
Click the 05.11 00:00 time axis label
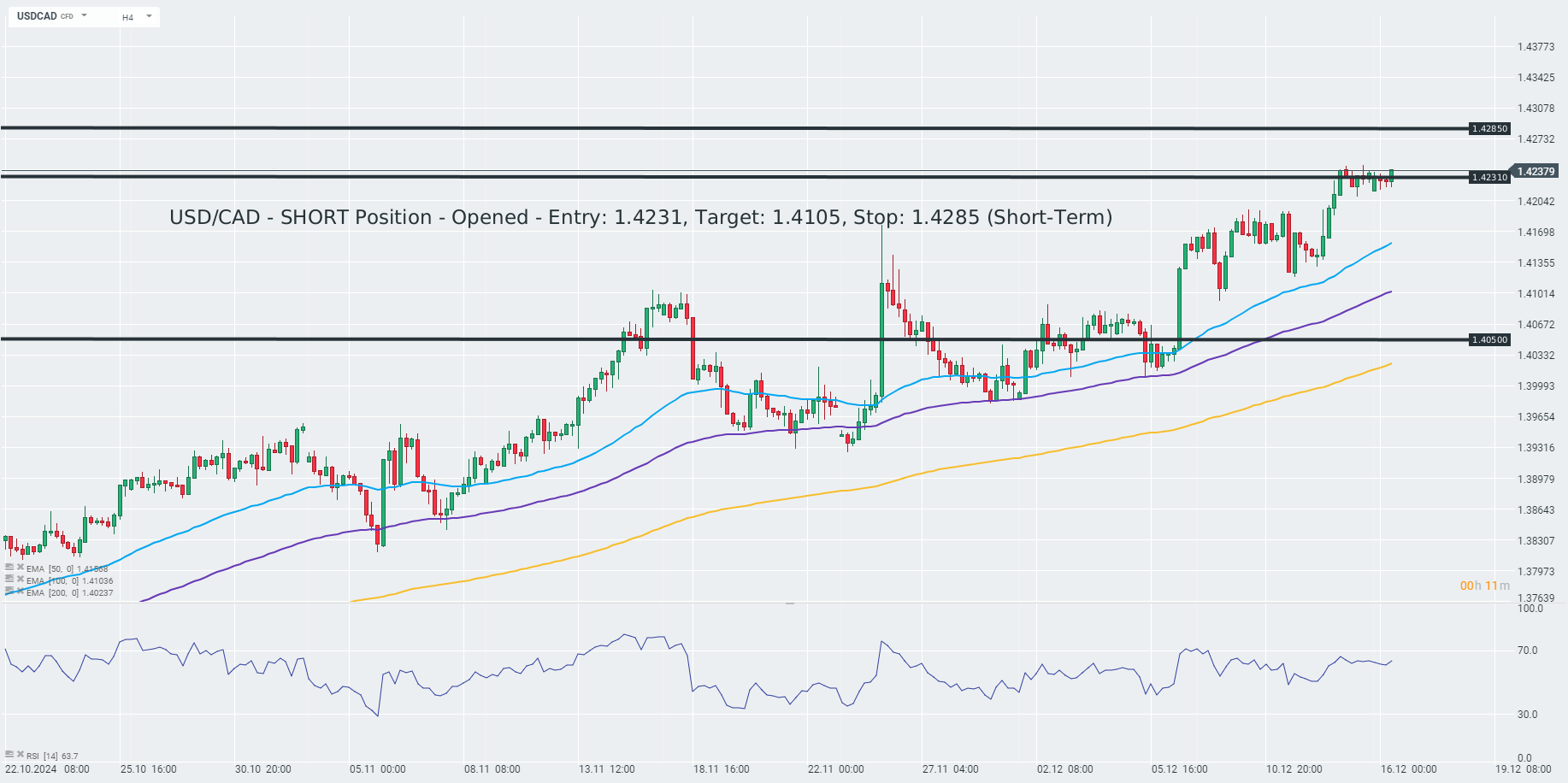(x=377, y=769)
